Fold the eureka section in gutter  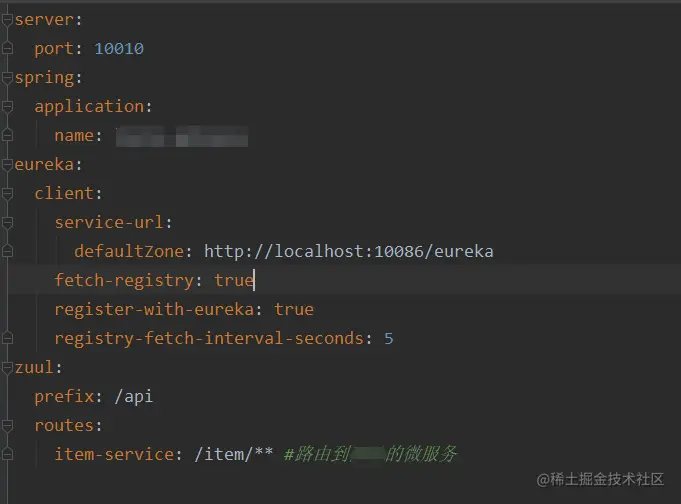coord(7,164)
